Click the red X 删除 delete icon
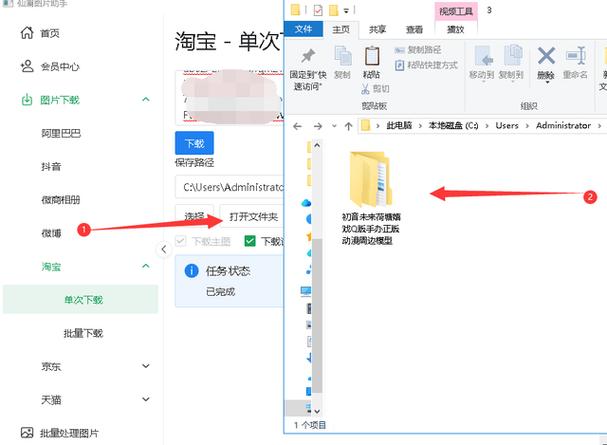607x445 pixels. pos(546,56)
